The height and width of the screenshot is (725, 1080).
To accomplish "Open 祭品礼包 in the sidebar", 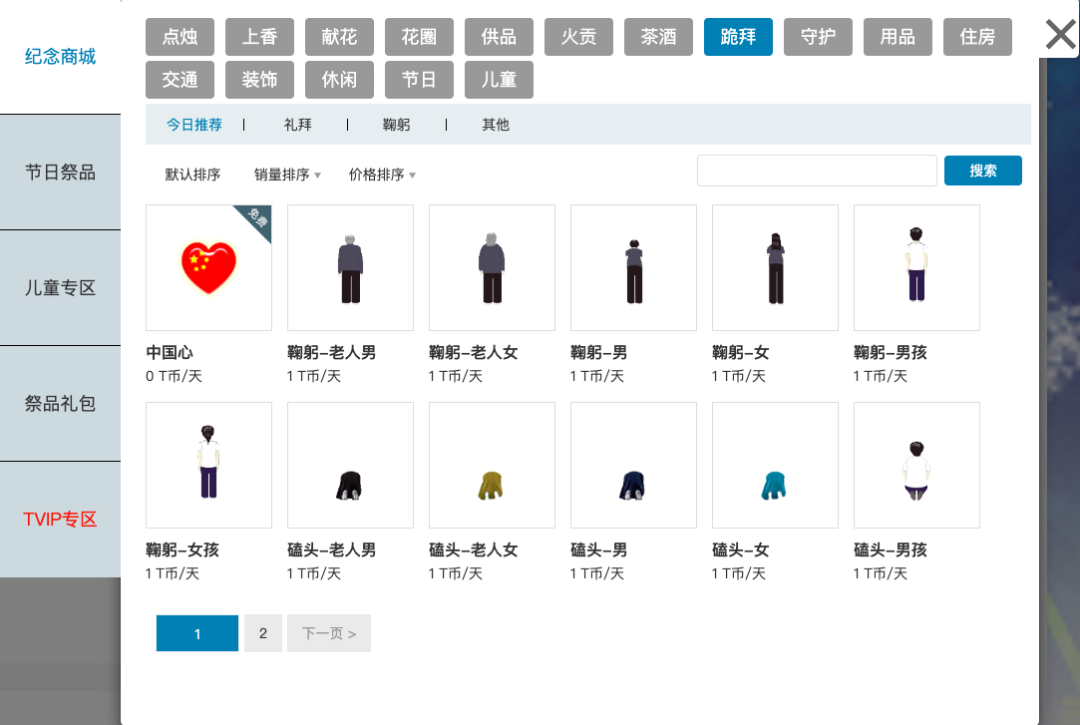I will click(x=61, y=403).
